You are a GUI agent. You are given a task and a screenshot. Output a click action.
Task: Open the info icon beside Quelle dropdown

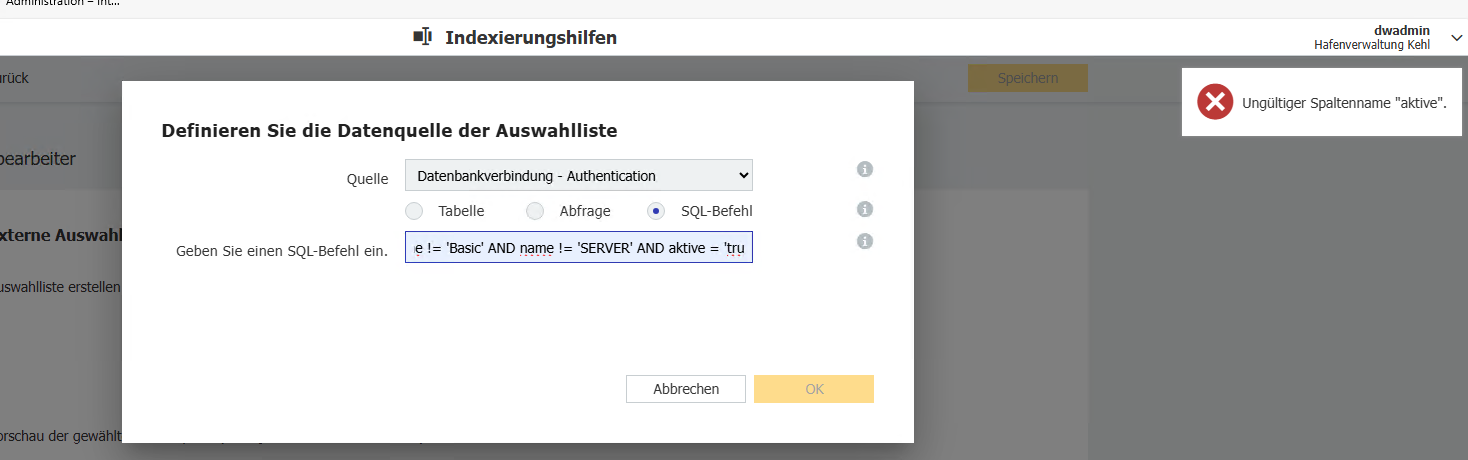click(x=865, y=170)
